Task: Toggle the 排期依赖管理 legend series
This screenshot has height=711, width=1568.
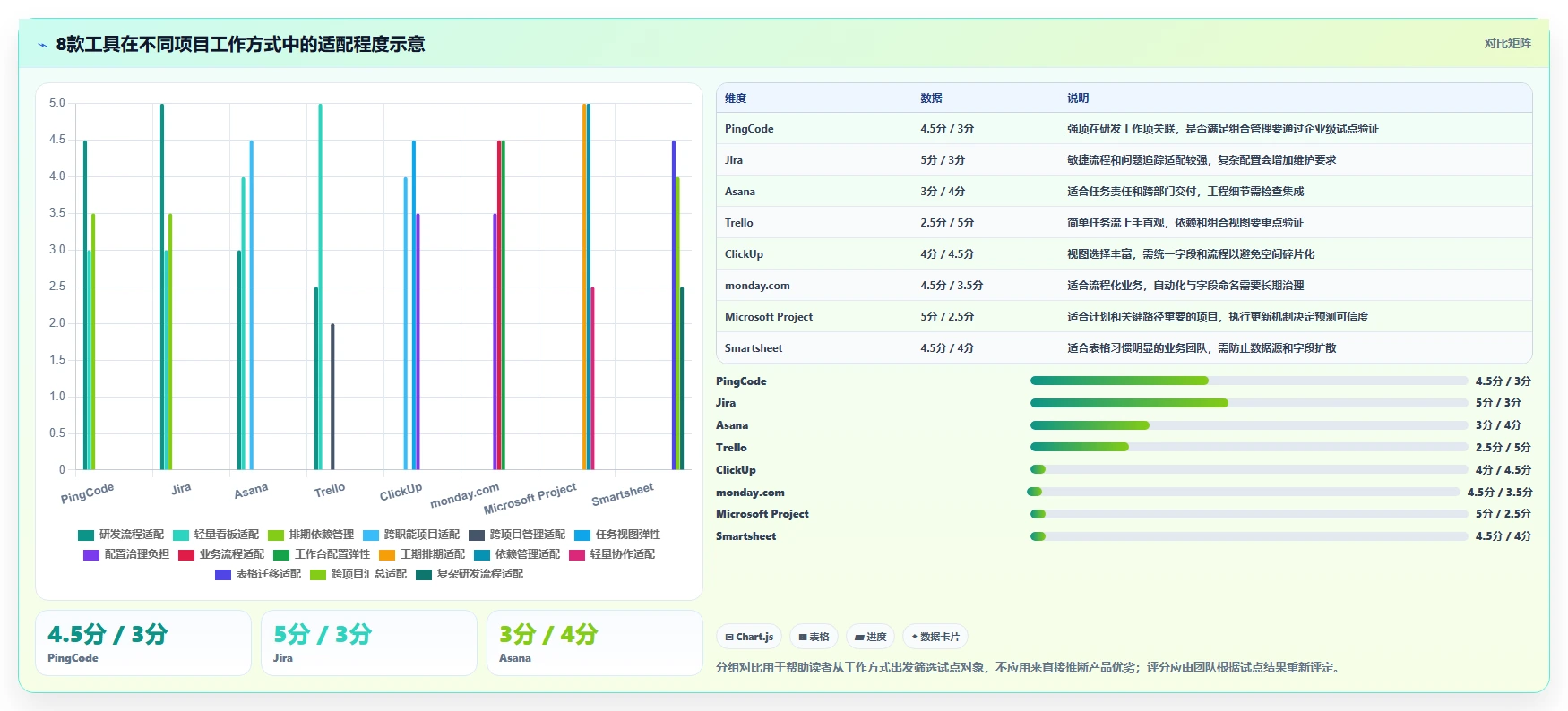Action: tap(311, 535)
